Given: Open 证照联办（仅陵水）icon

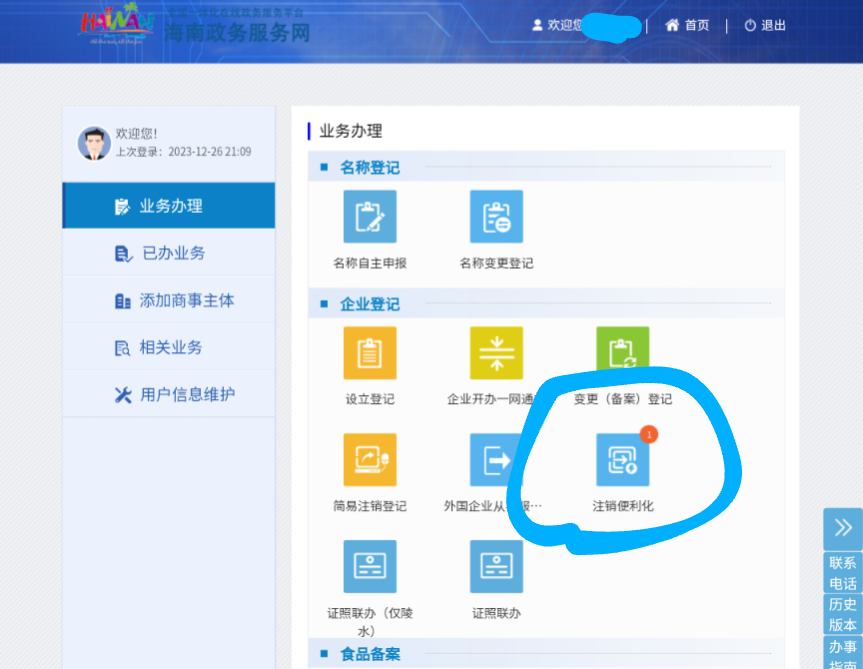Looking at the screenshot, I should [x=370, y=567].
